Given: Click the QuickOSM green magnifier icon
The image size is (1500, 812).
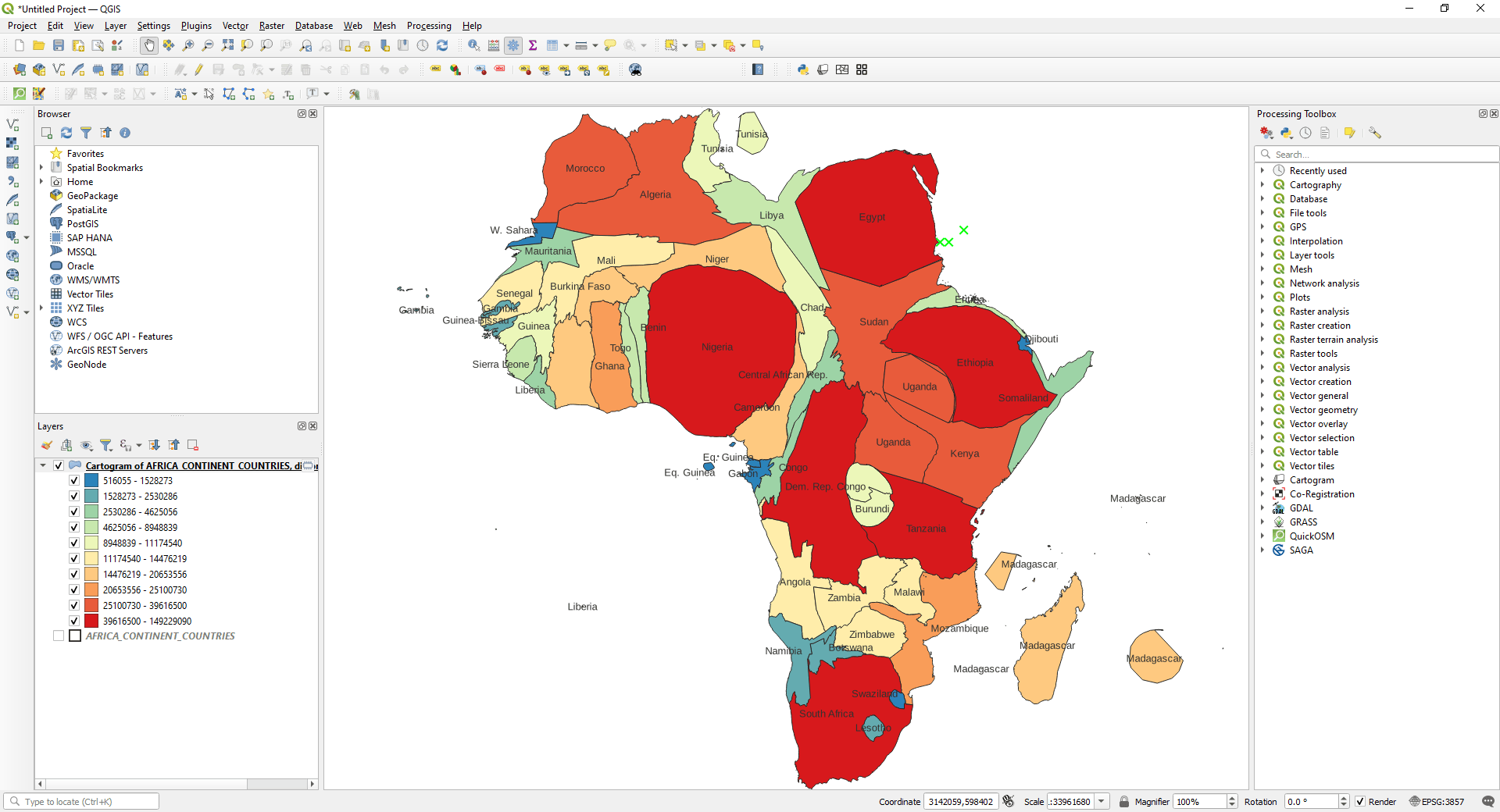Looking at the screenshot, I should pyautogui.click(x=20, y=94).
